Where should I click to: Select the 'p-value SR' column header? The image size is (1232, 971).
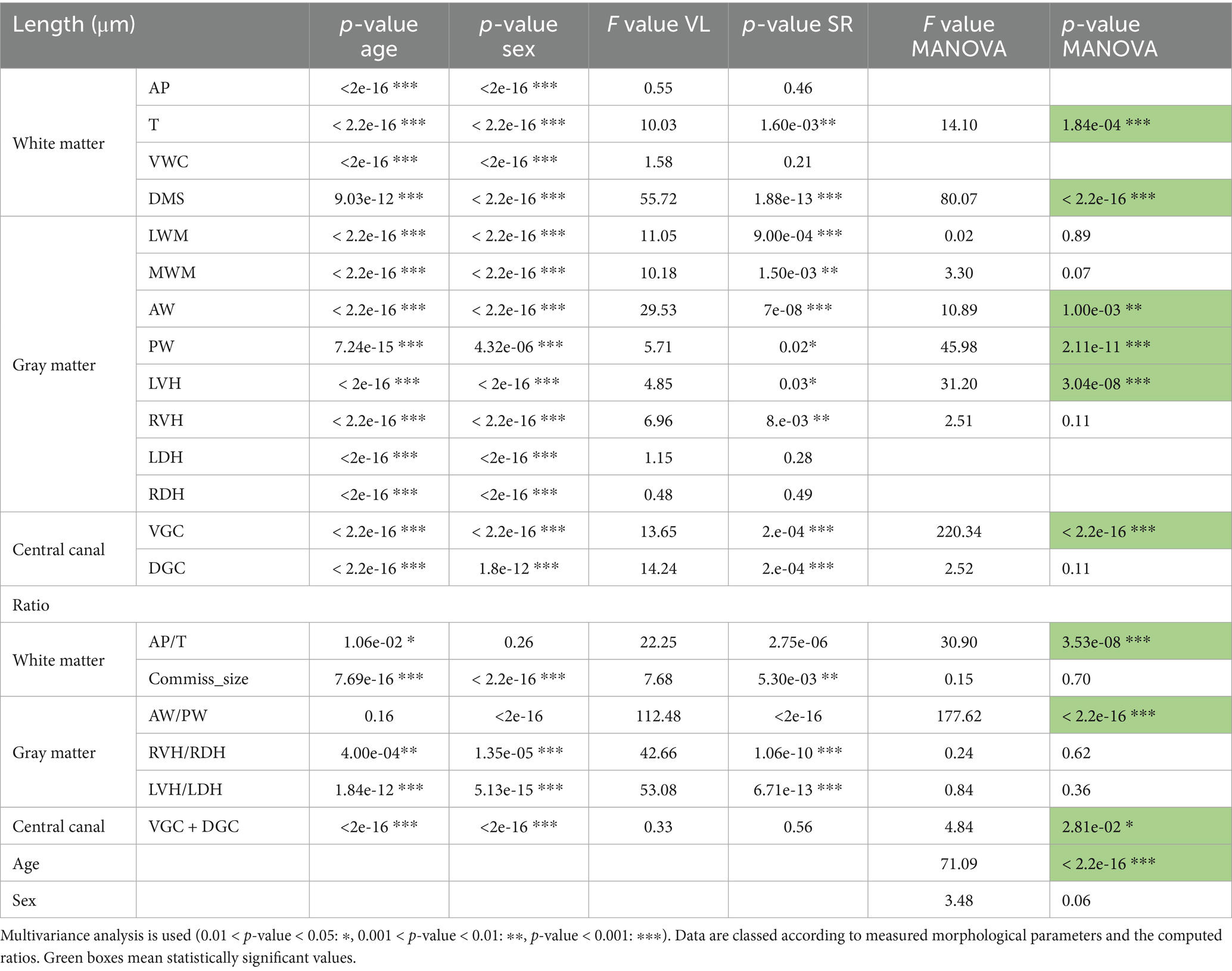[x=798, y=24]
